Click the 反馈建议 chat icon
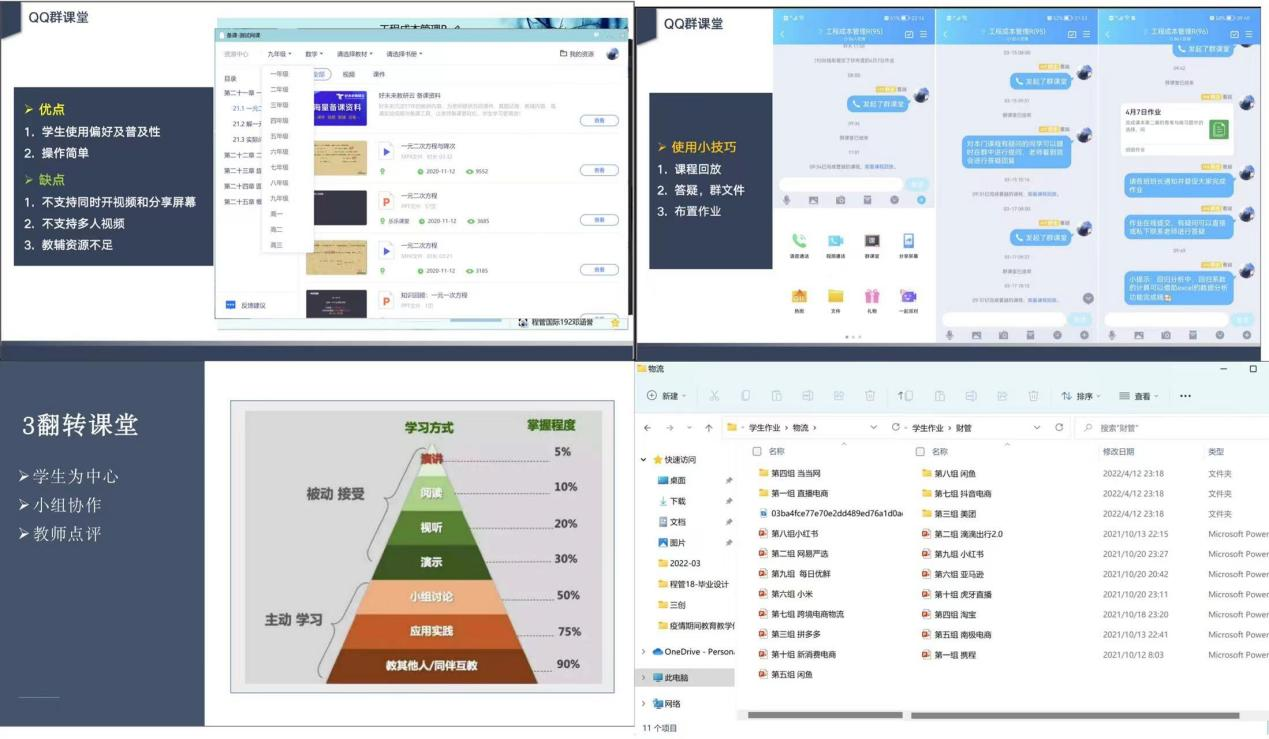Screen dimensions: 1269x739 click(232, 305)
